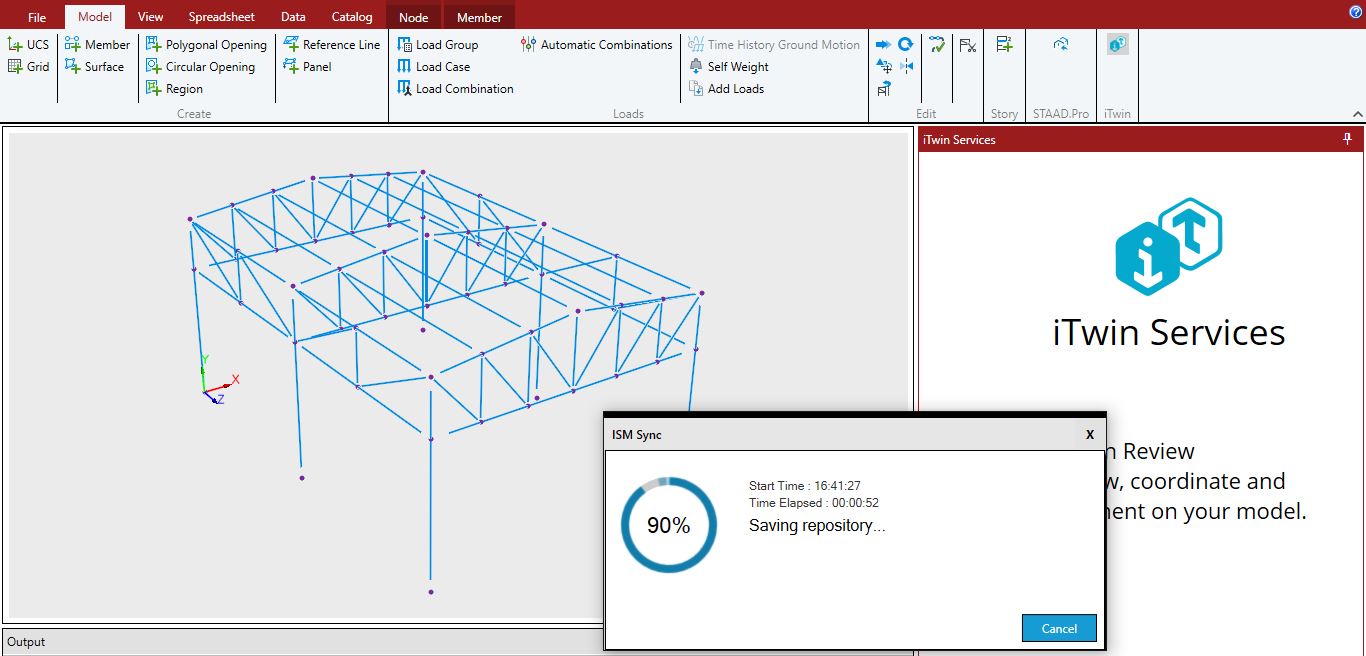Click the blue arrow Move icon

point(883,45)
